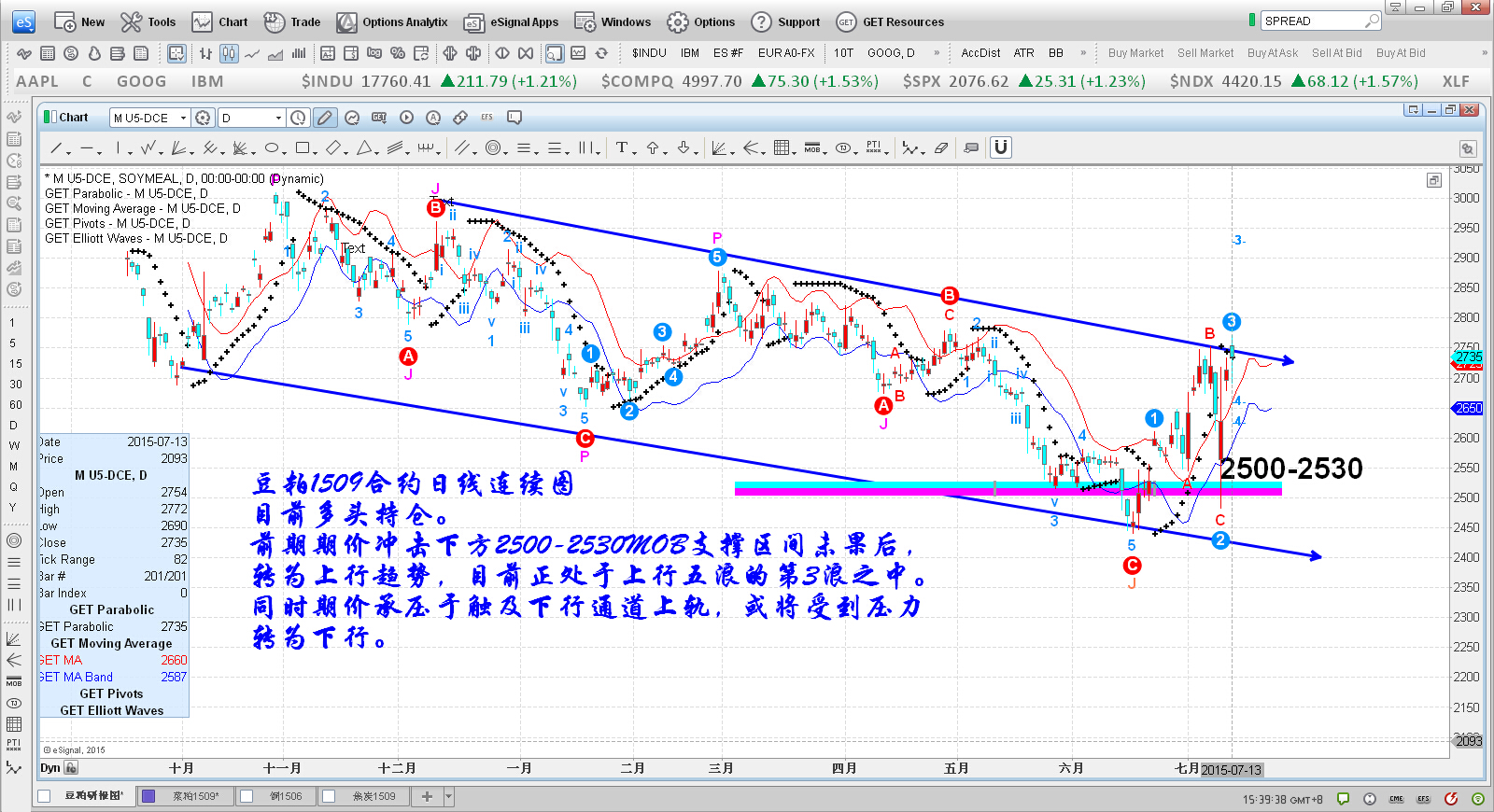1494x812 pixels.
Task: Click the Buy Market button
Action: [x=1135, y=53]
